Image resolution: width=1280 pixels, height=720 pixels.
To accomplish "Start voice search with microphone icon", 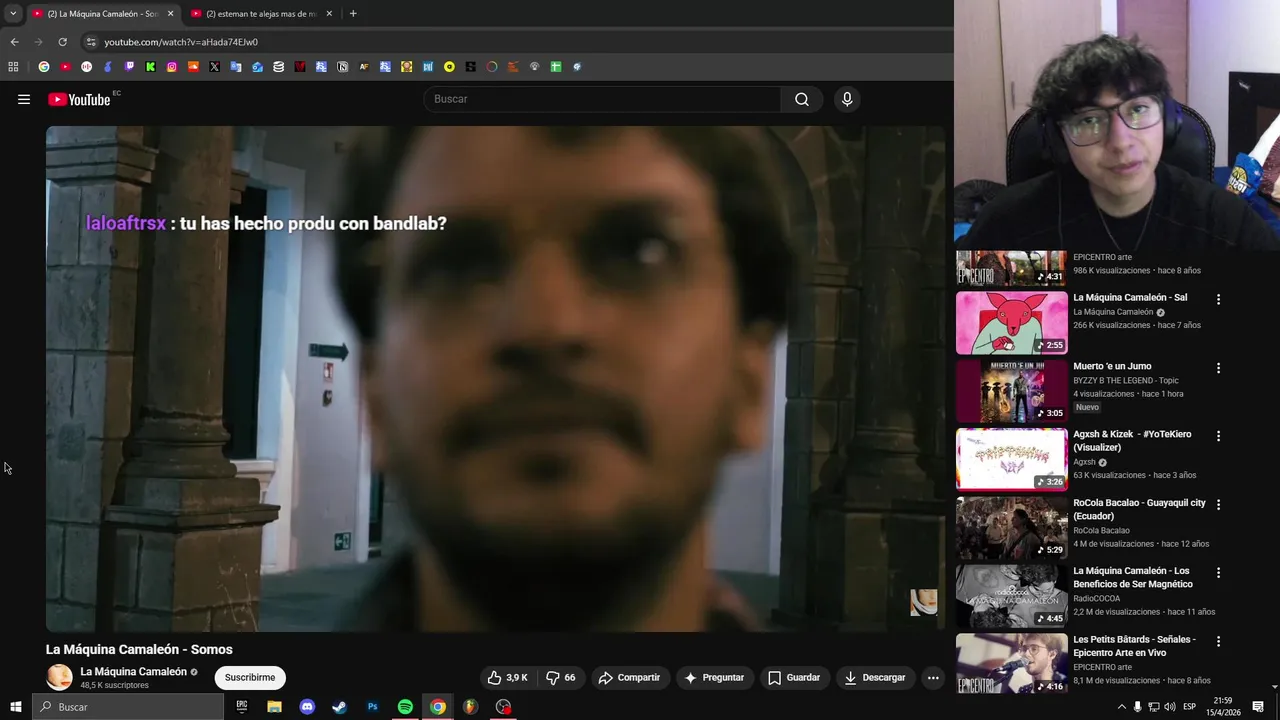I will (847, 99).
